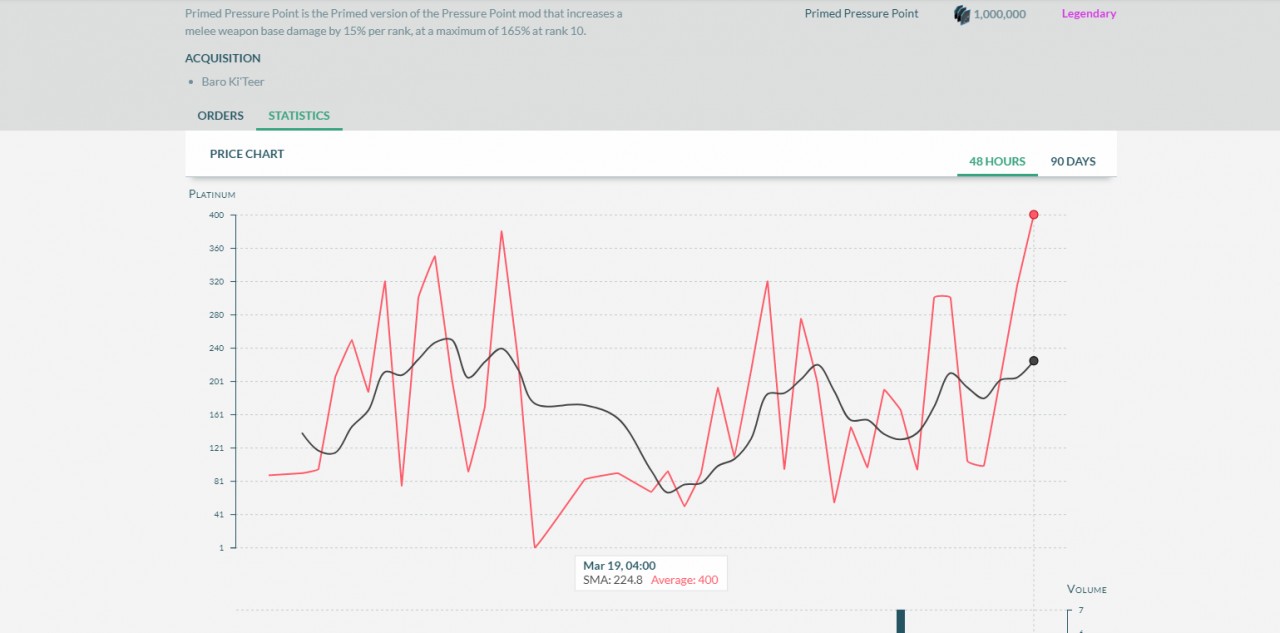Click the Legendary rarity label
1280x633 pixels.
(1089, 14)
